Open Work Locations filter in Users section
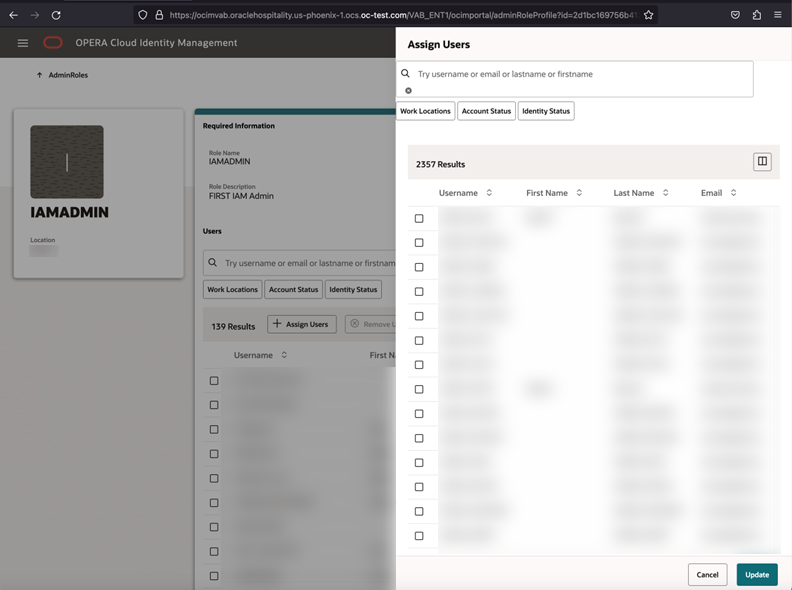Image resolution: width=792 pixels, height=590 pixels. 232,289
